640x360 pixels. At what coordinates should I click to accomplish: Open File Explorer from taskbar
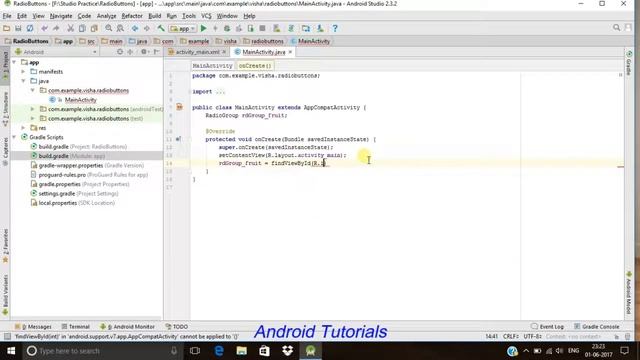pyautogui.click(x=242, y=351)
